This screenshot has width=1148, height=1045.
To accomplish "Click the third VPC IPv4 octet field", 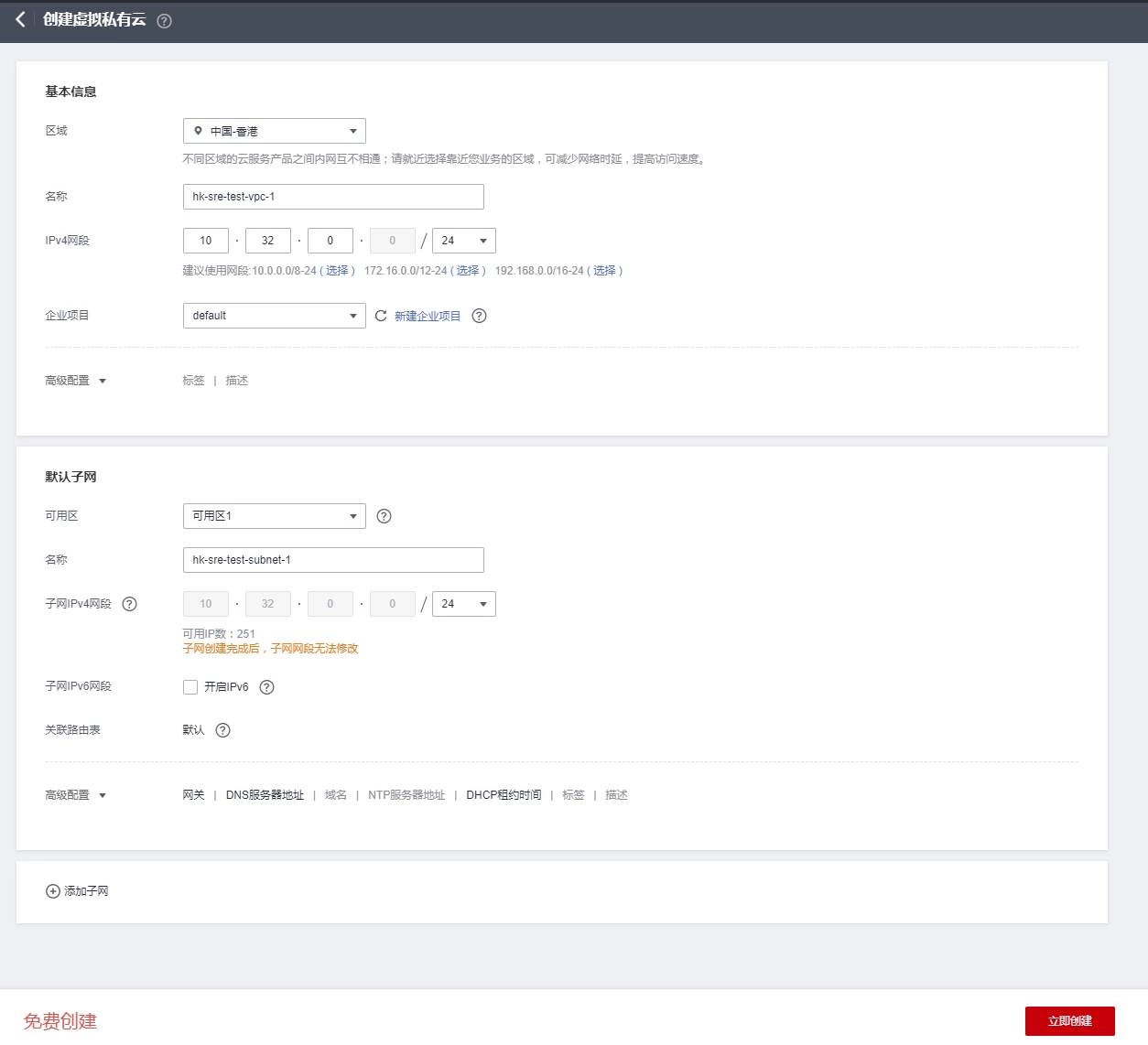I will click(x=330, y=241).
